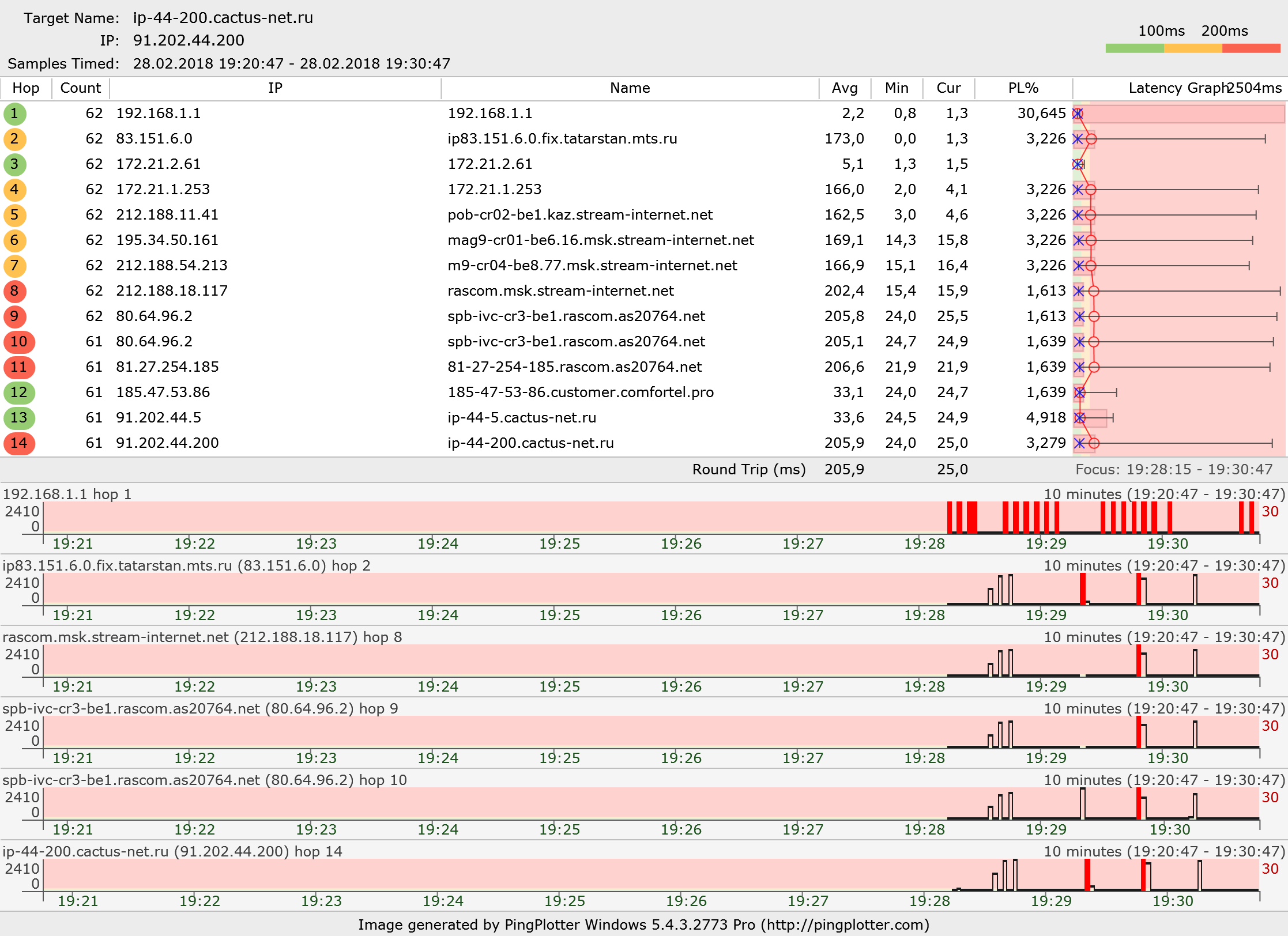The width and height of the screenshot is (1288, 936).
Task: Click the green 100ms legend bar
Action: click(x=1135, y=48)
